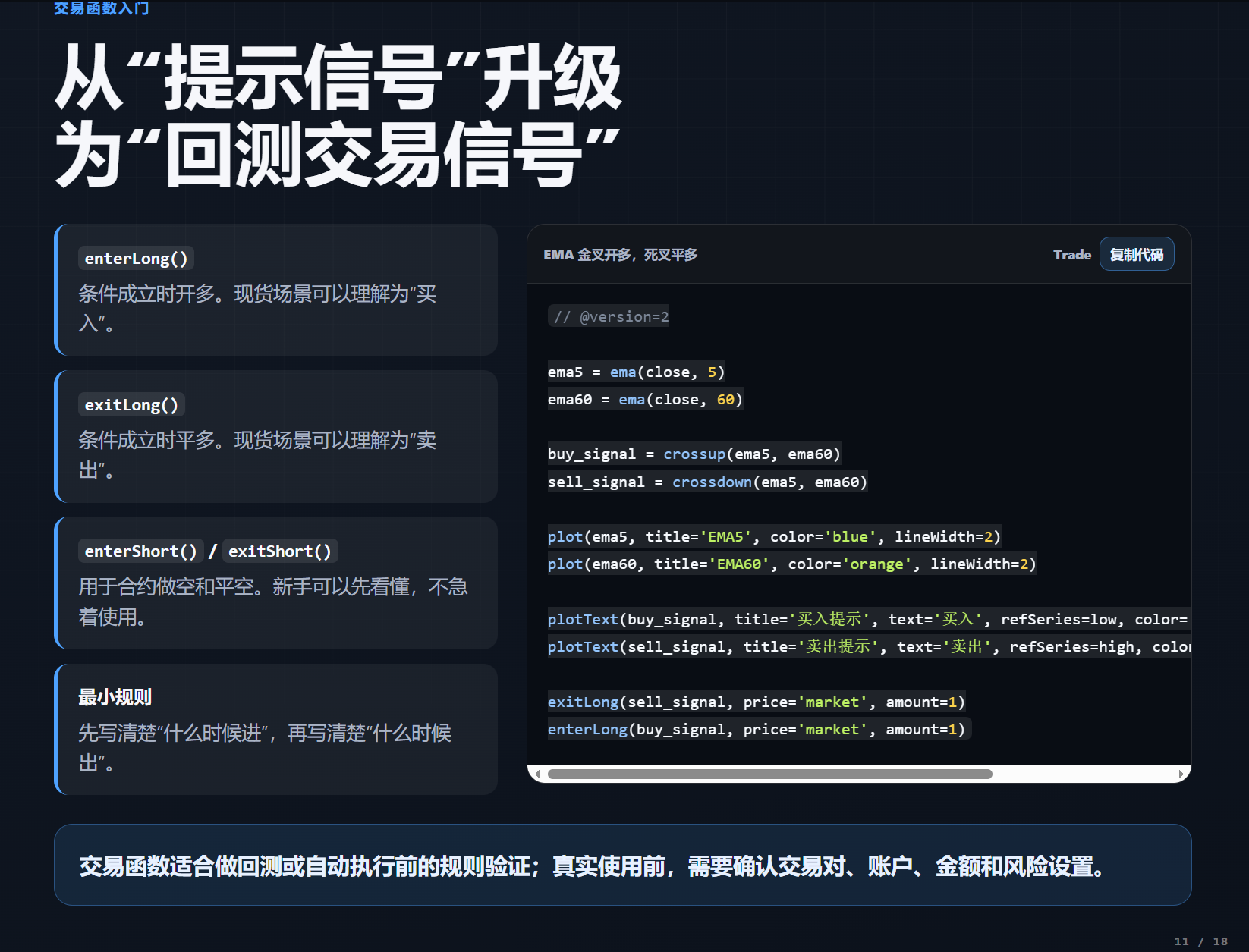Screen dimensions: 1249x952
Task: Click the bottom note starting 交易函数适合做回测
Action: (x=594, y=866)
